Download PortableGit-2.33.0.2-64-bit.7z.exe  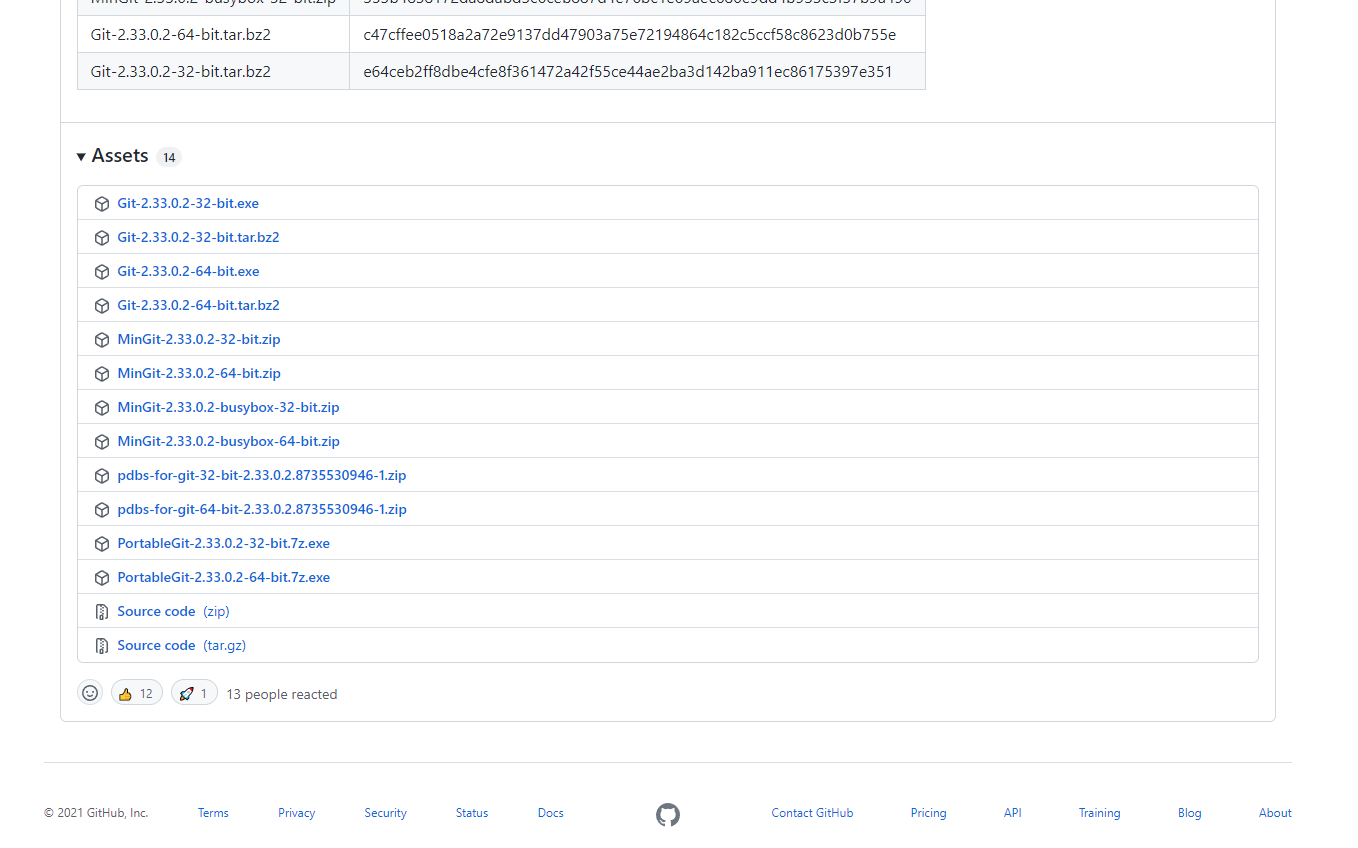[x=223, y=577]
